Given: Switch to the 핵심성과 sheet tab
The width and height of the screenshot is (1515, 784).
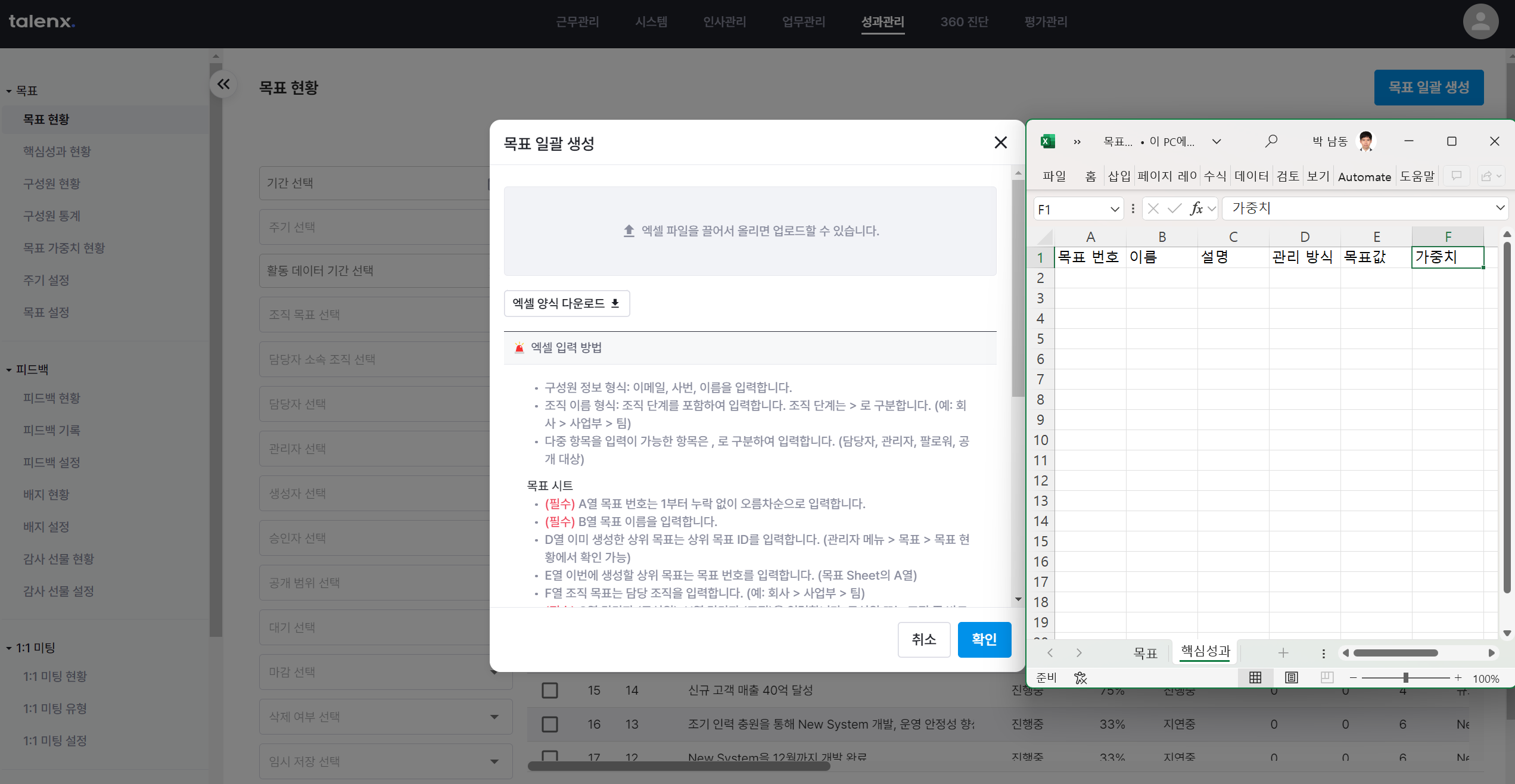Looking at the screenshot, I should [x=1205, y=651].
